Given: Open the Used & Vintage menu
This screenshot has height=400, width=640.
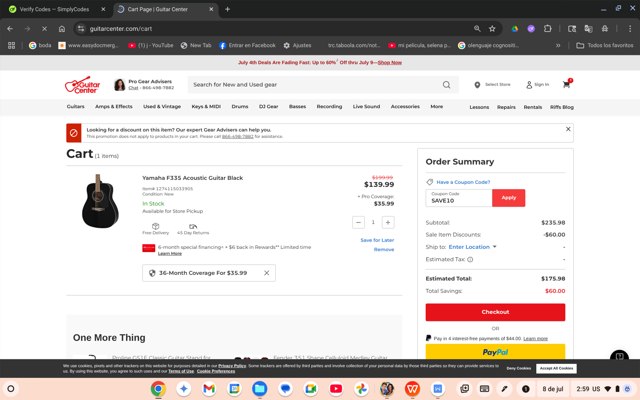Looking at the screenshot, I should point(162,107).
